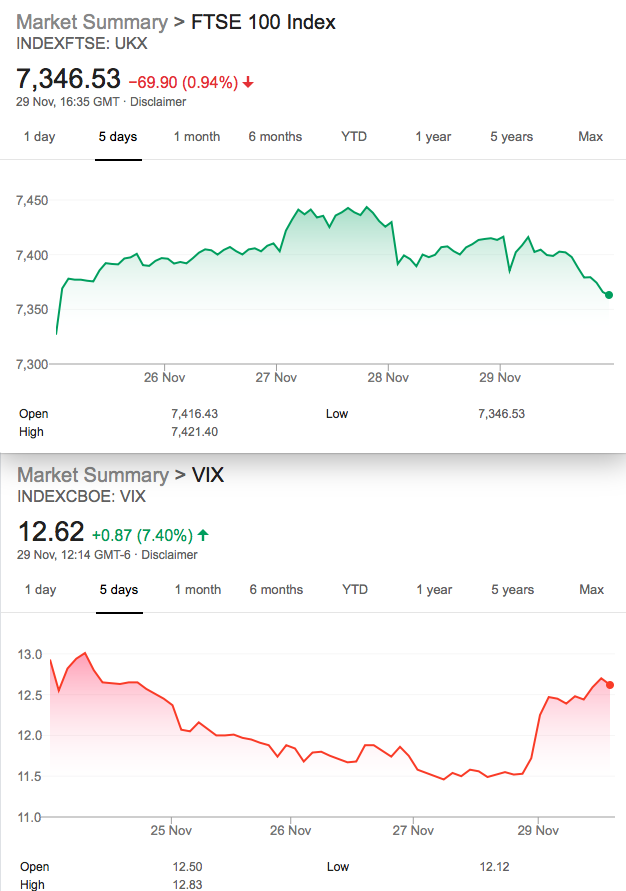Click the green up arrow beside VIX change

[203, 535]
